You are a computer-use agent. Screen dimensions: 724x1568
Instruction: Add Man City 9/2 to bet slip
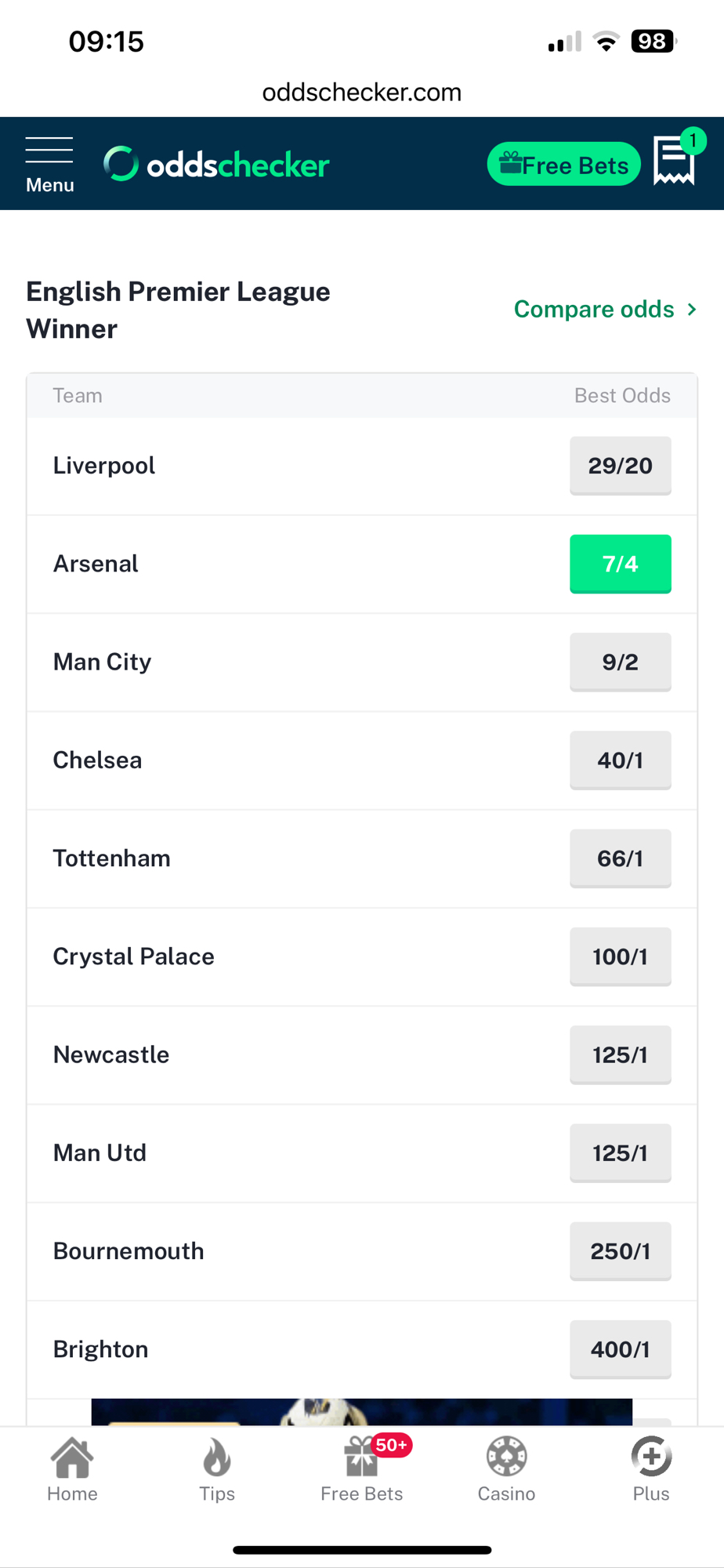[620, 662]
